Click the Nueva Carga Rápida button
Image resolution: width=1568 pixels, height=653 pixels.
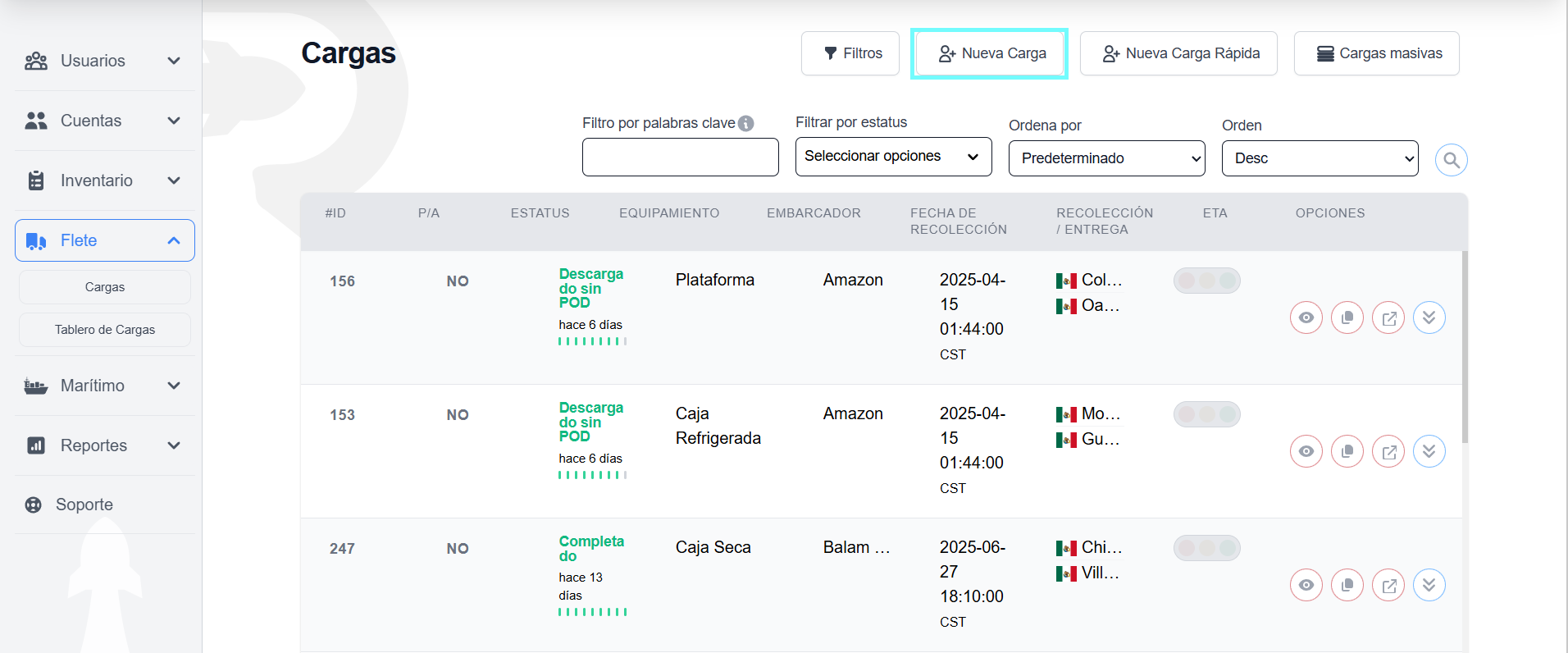point(1178,53)
